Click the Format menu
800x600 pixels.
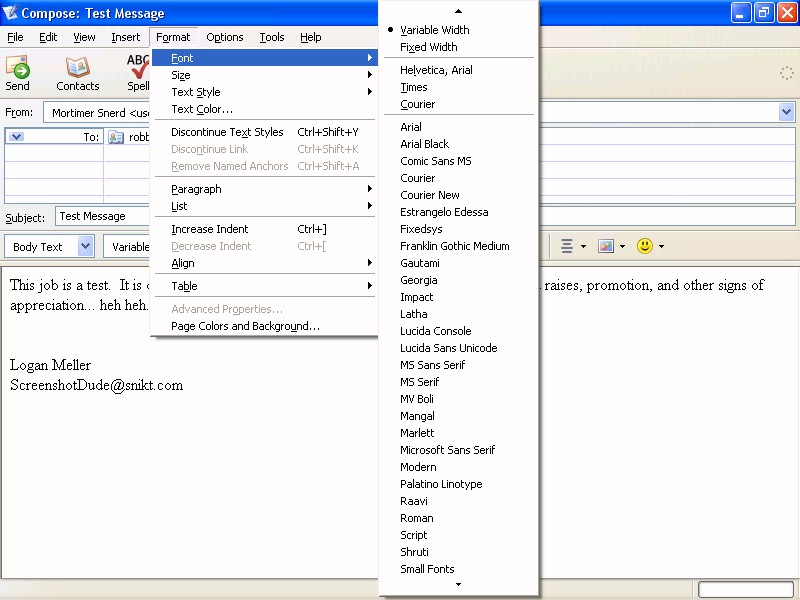click(x=173, y=37)
